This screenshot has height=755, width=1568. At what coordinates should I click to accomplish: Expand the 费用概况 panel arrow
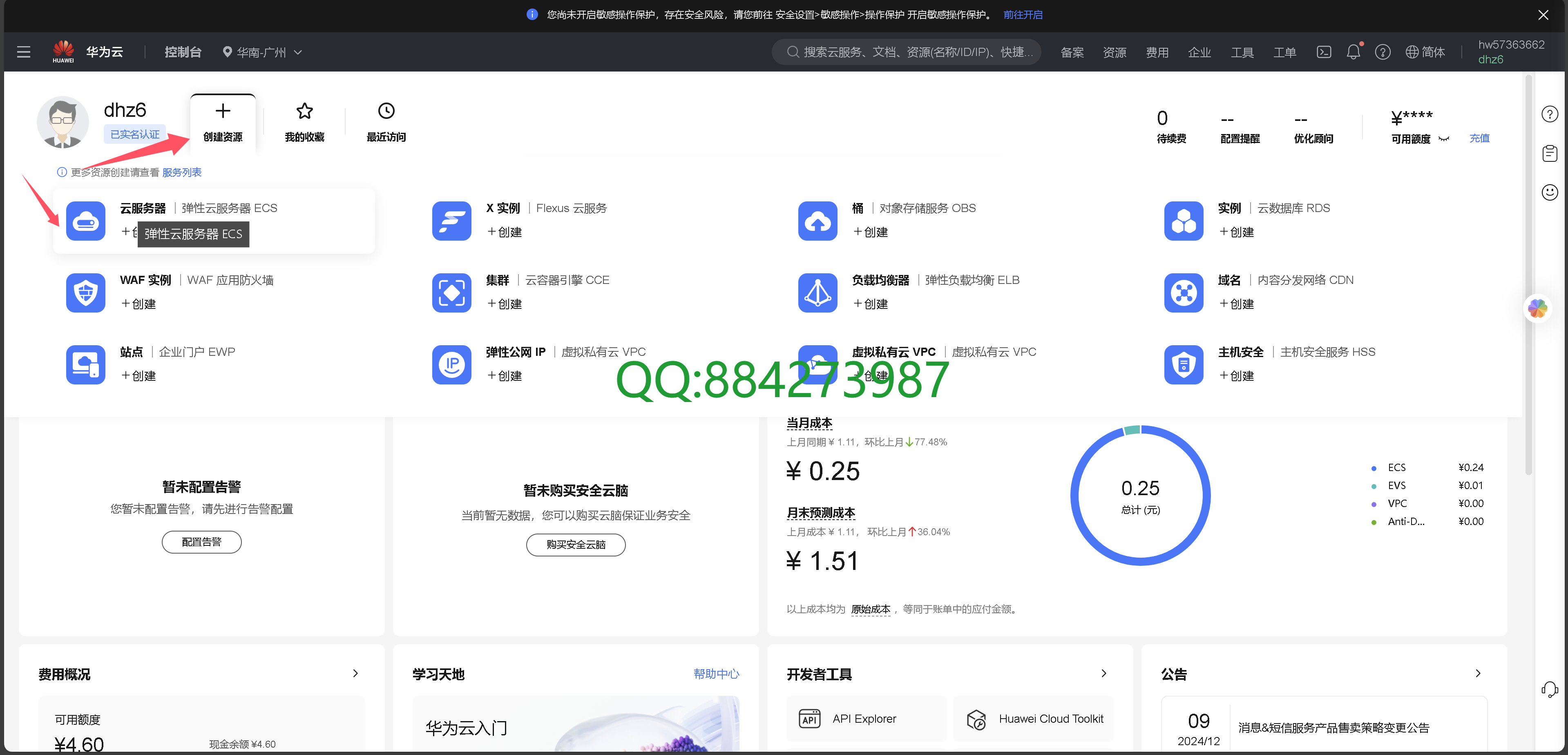point(355,673)
